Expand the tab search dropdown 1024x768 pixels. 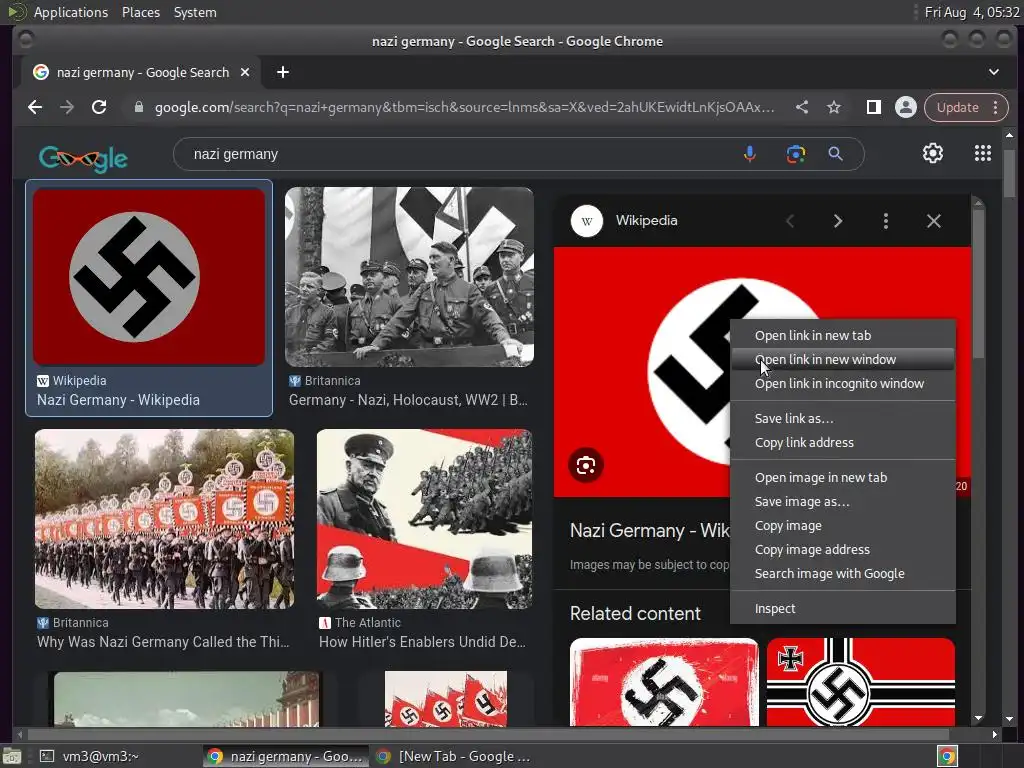pyautogui.click(x=993, y=72)
